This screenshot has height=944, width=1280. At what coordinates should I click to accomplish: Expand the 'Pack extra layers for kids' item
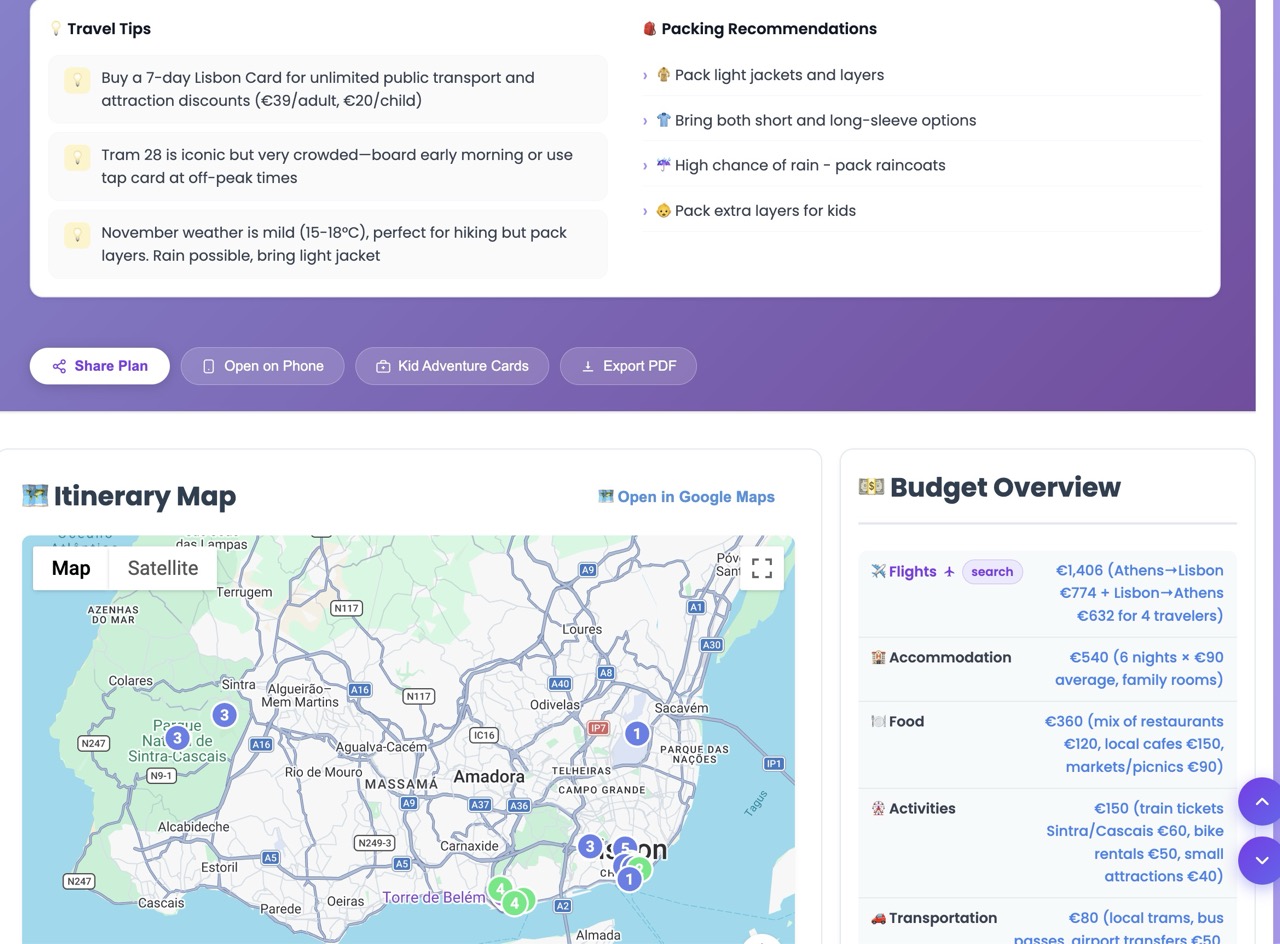922,211
